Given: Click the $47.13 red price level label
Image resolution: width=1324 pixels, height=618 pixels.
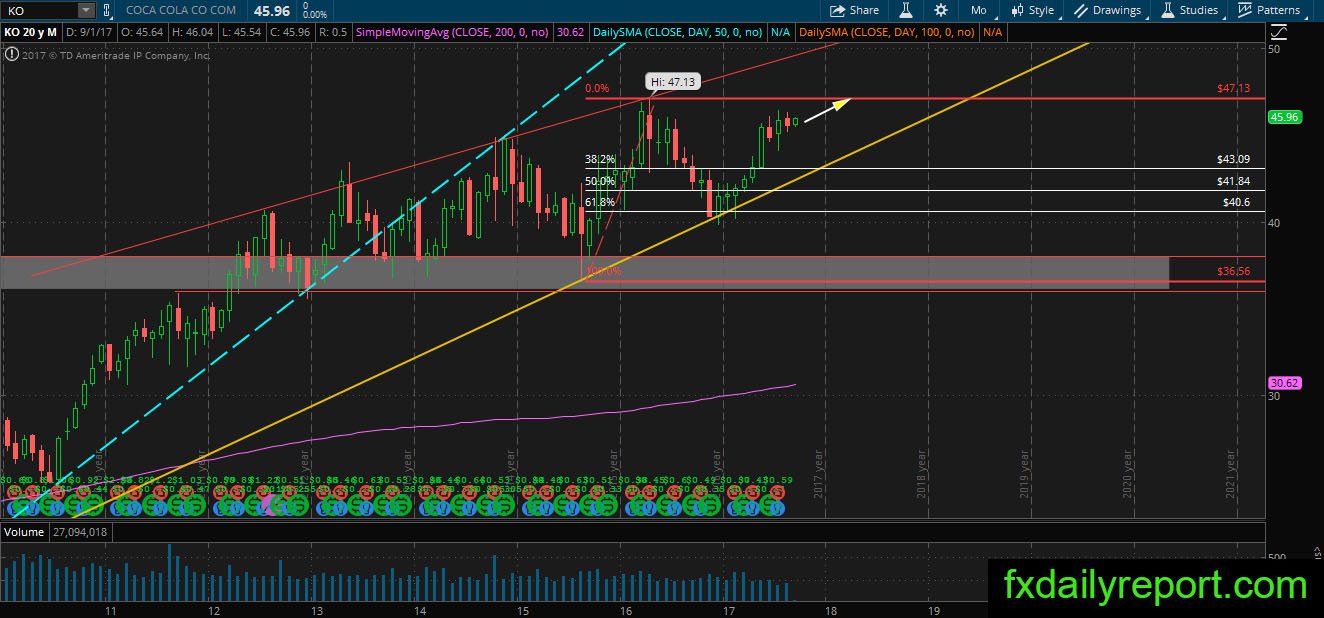Looking at the screenshot, I should coord(1234,88).
